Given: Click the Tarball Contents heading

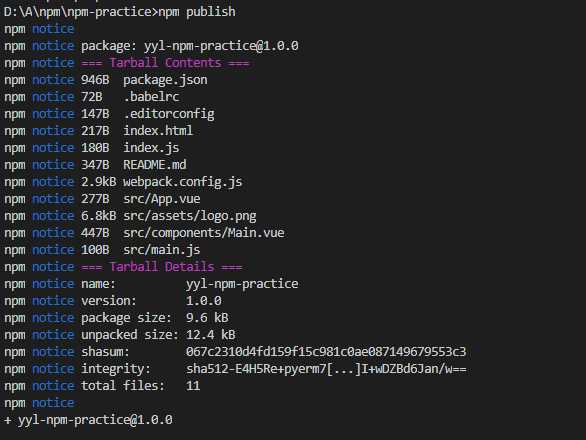Looking at the screenshot, I should coord(165,63).
